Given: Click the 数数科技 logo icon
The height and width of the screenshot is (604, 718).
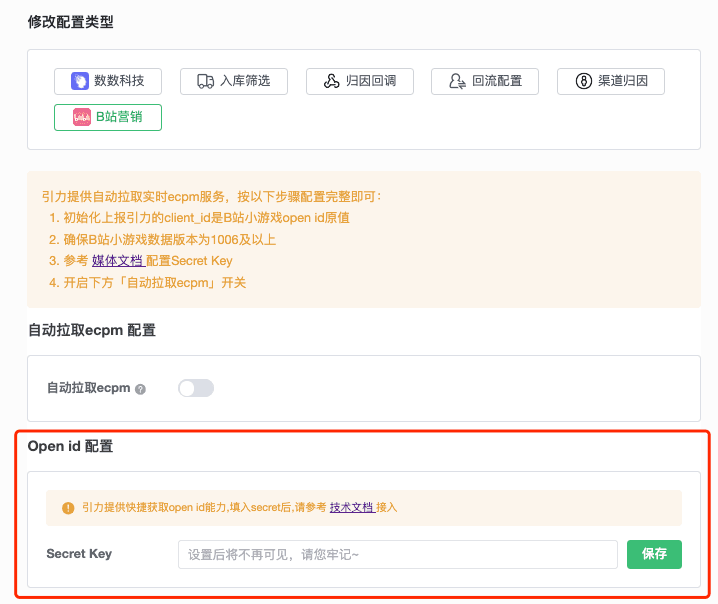Looking at the screenshot, I should click(80, 81).
